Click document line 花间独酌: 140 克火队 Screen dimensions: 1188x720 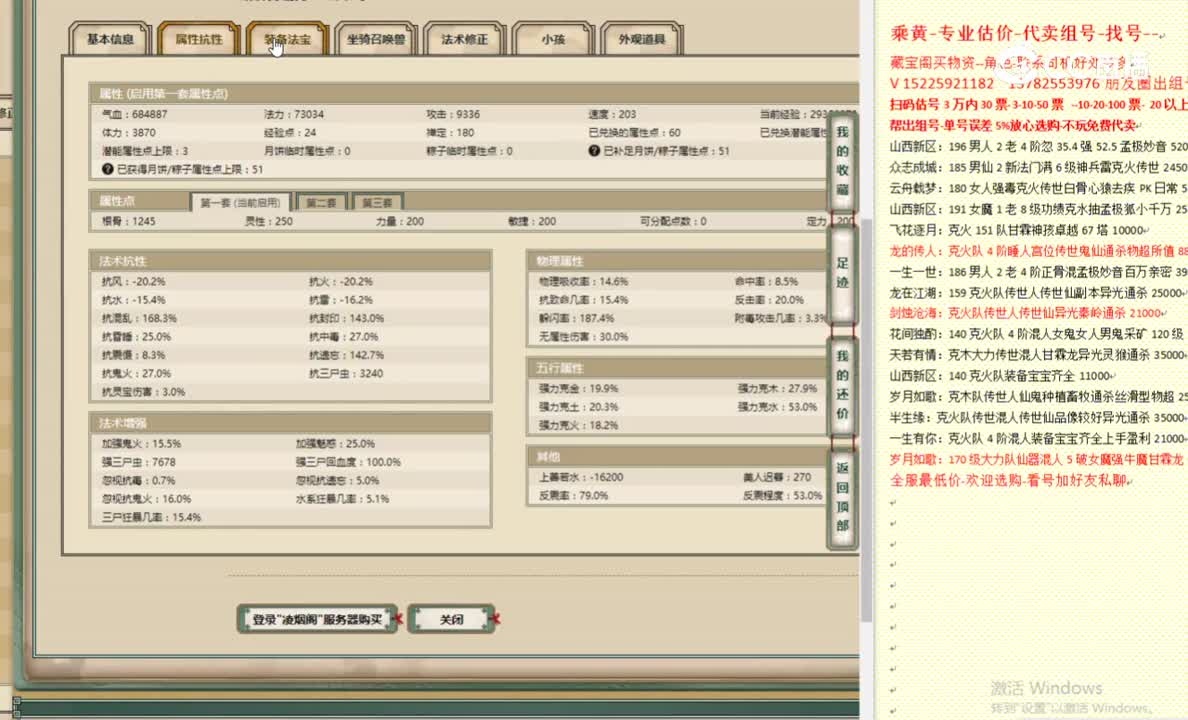1038,334
